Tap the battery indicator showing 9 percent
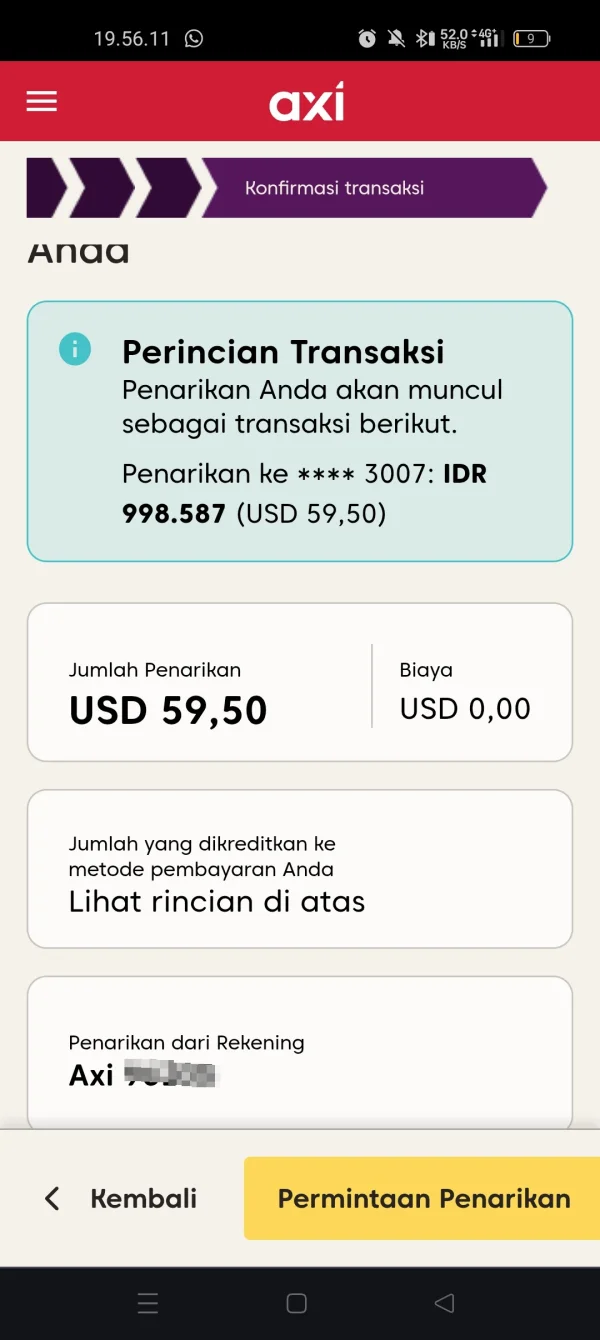 [x=530, y=36]
